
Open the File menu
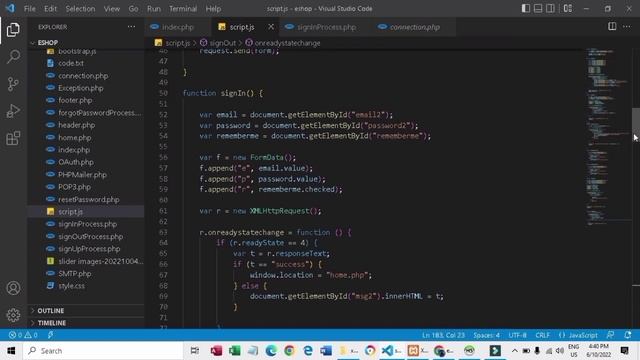(30, 9)
